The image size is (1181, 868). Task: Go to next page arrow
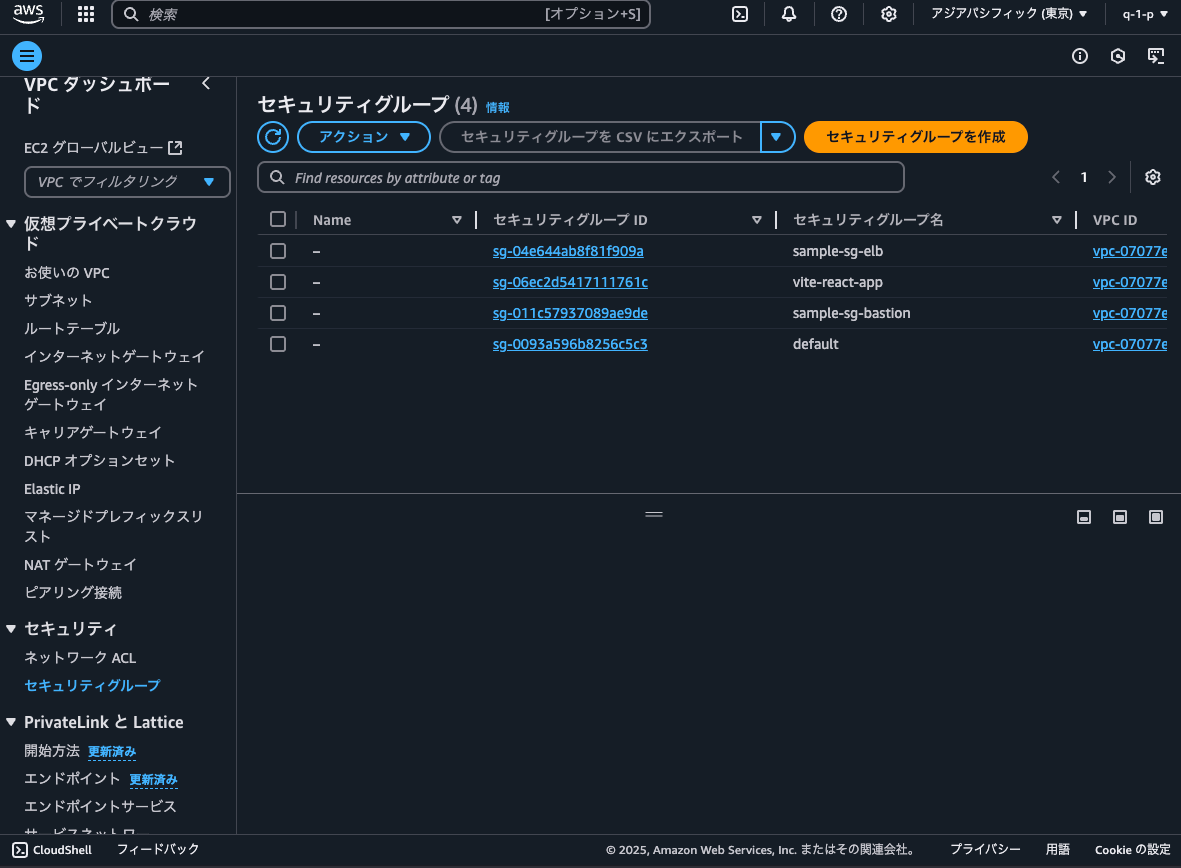click(x=1112, y=177)
